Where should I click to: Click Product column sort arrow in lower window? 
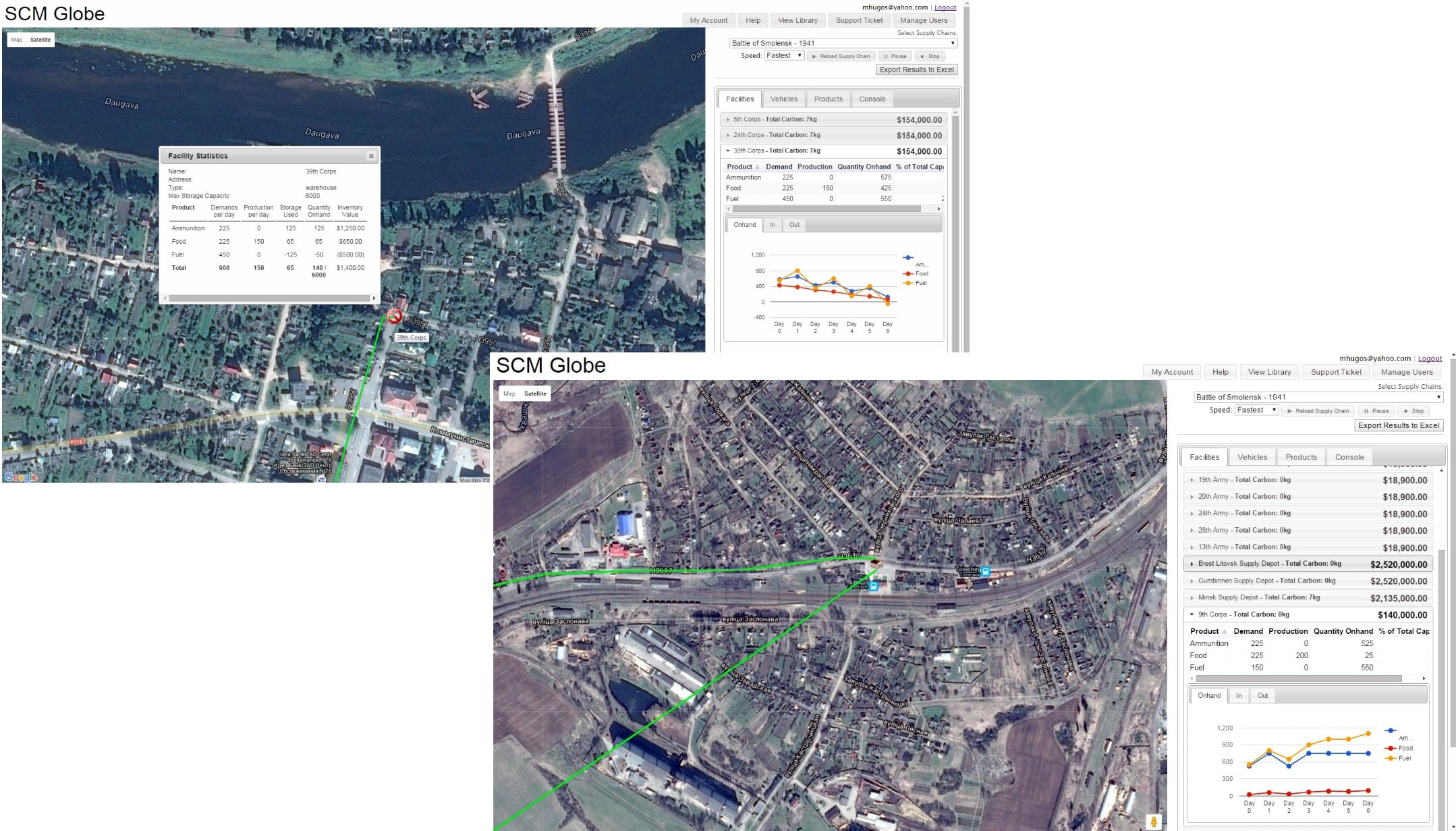coord(1224,632)
